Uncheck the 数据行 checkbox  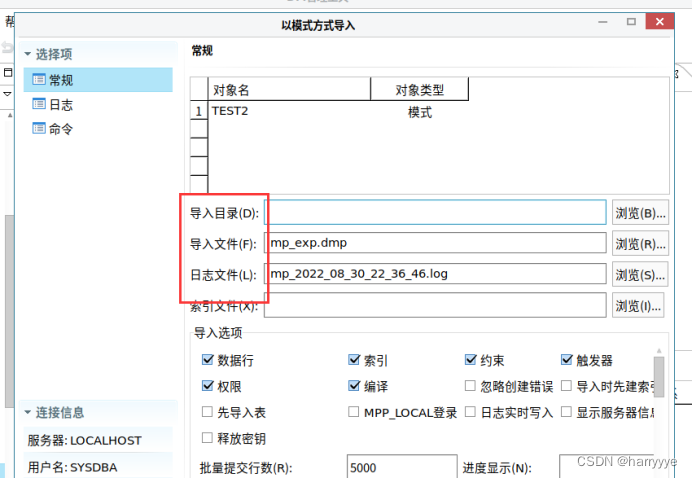(207, 360)
